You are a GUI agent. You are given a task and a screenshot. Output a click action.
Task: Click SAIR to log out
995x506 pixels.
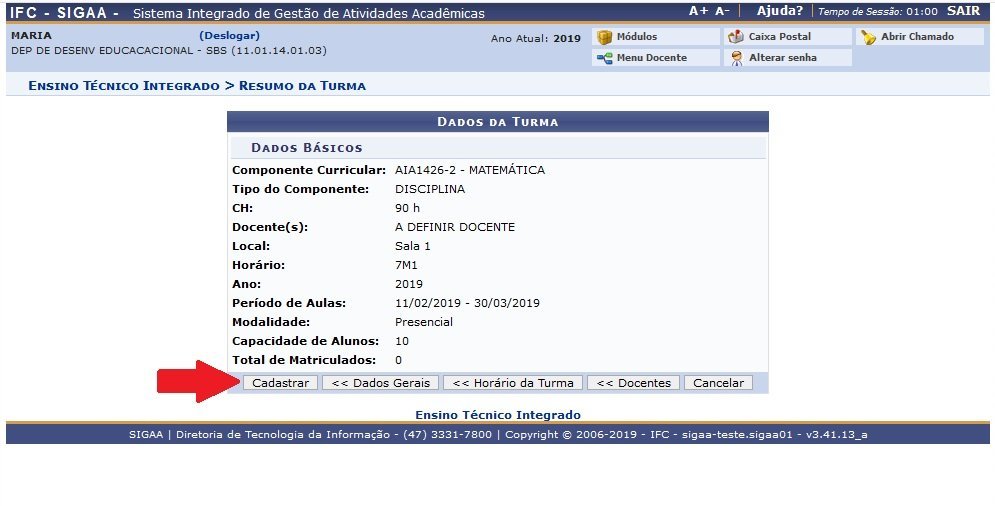point(963,11)
